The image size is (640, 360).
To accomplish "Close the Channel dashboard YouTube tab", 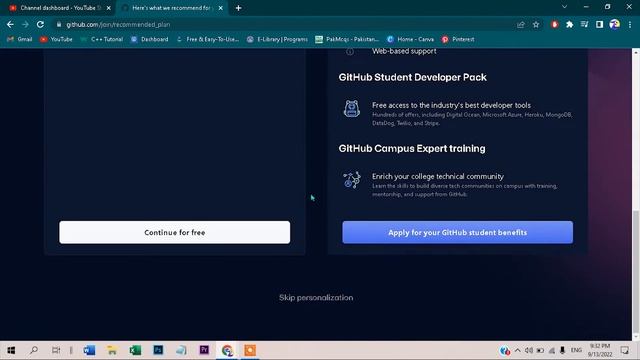I will tap(109, 8).
